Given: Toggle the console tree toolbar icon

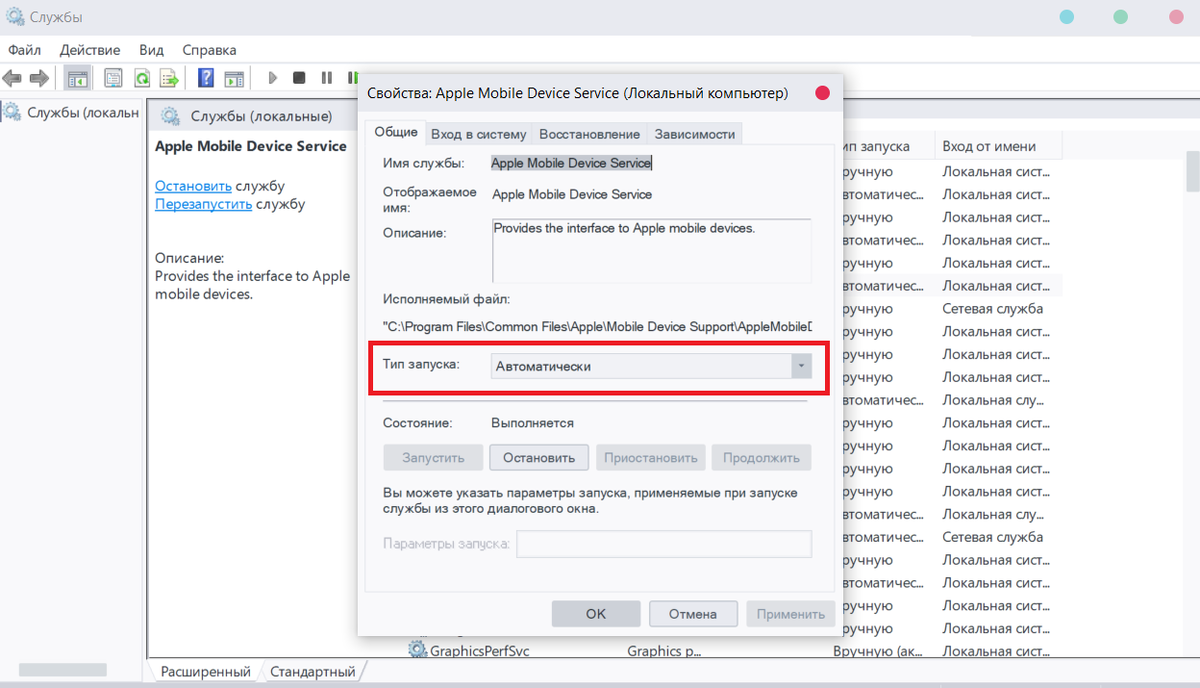Looking at the screenshot, I should (x=78, y=78).
